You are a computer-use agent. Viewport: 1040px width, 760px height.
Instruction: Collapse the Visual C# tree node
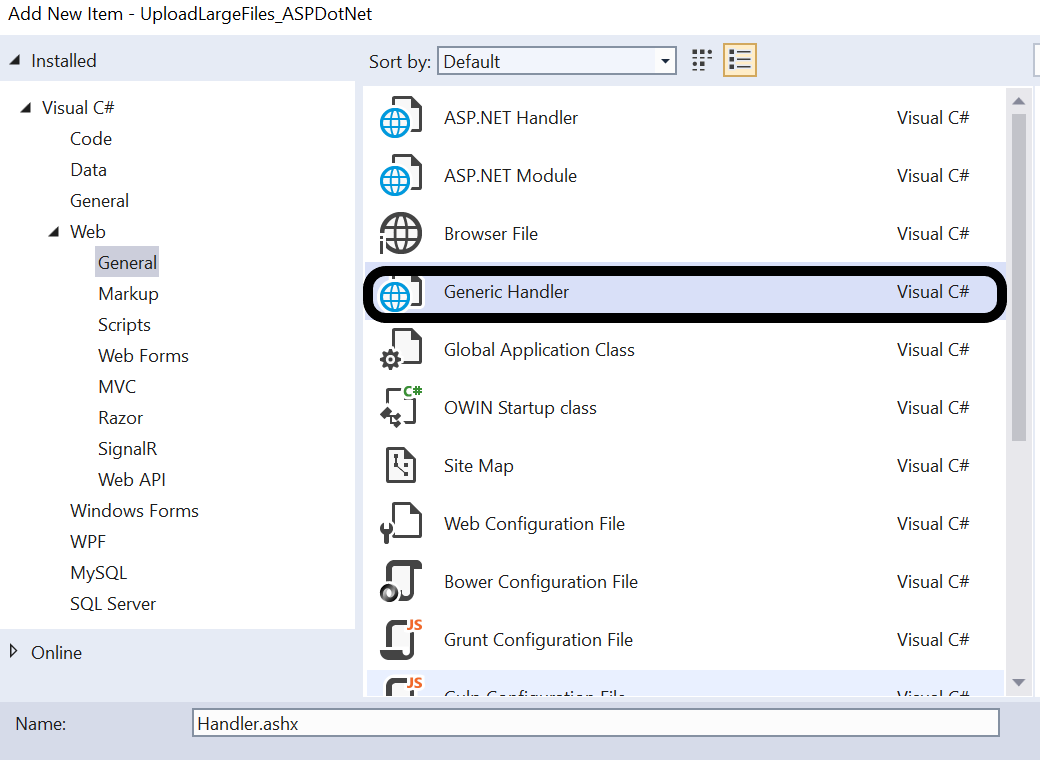pyautogui.click(x=26, y=107)
